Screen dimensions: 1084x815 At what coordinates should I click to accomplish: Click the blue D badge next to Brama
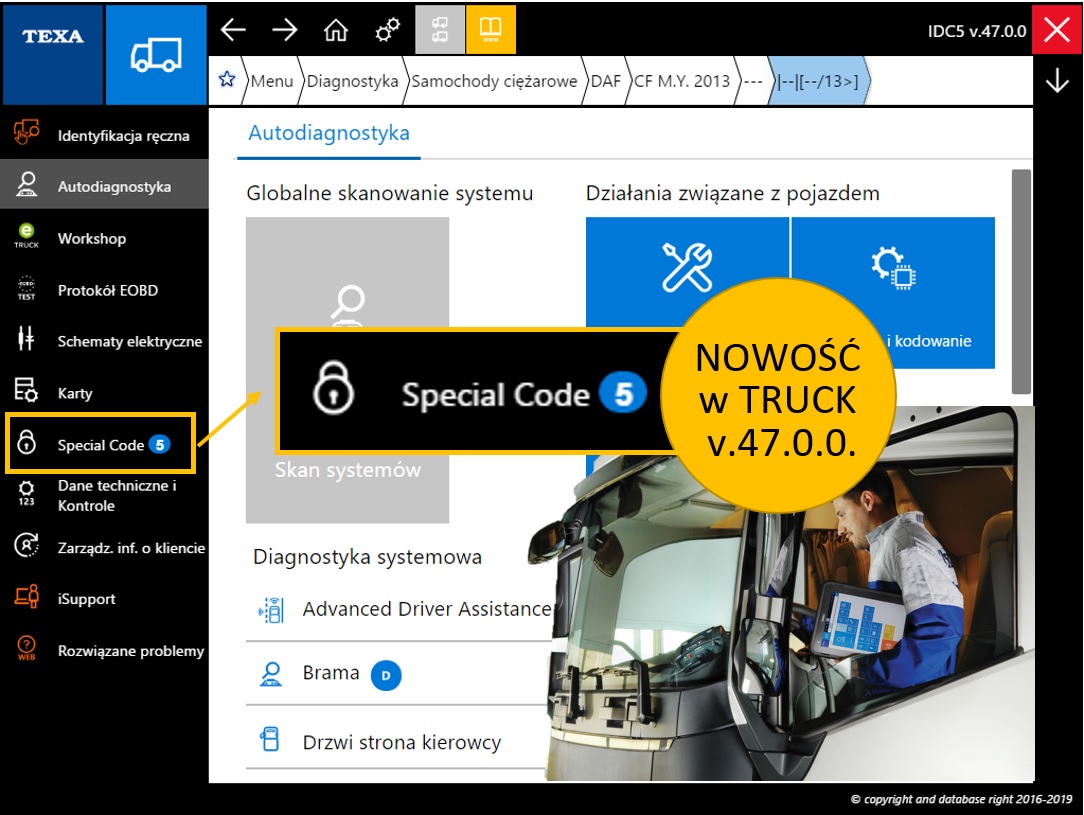[x=386, y=675]
